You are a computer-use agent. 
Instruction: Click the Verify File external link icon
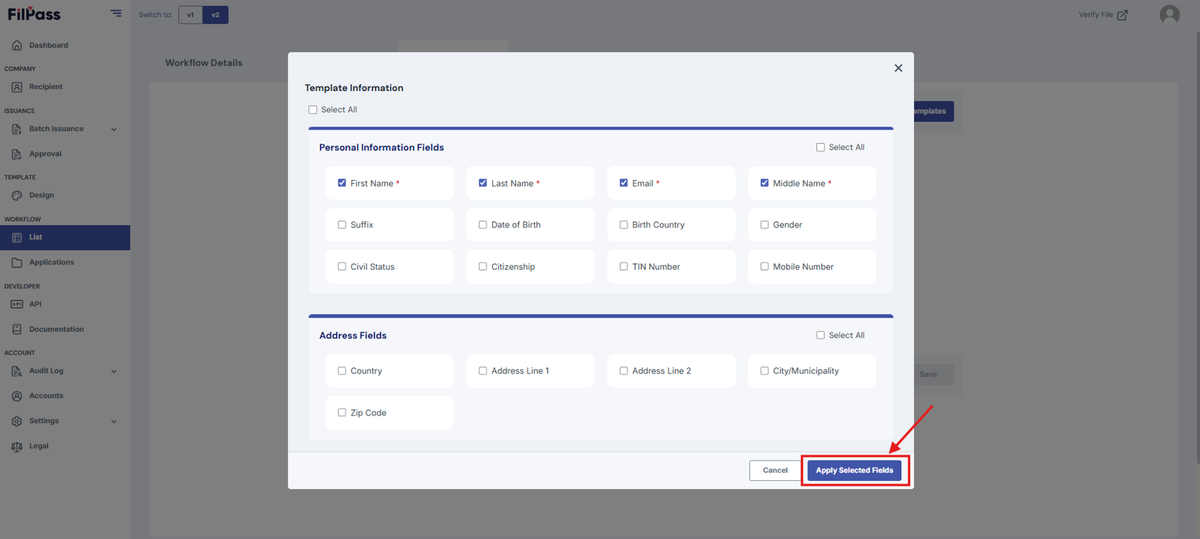tap(1123, 15)
